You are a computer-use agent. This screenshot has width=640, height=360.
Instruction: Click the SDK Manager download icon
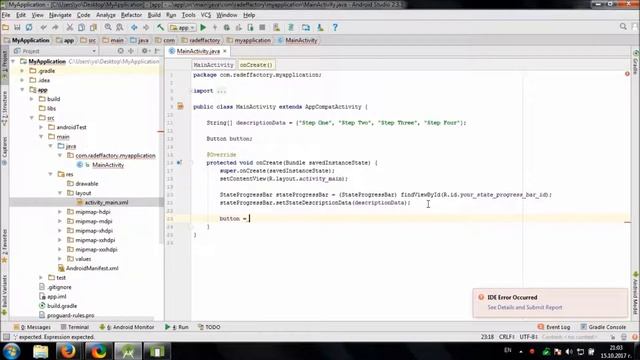pyautogui.click(x=320, y=27)
